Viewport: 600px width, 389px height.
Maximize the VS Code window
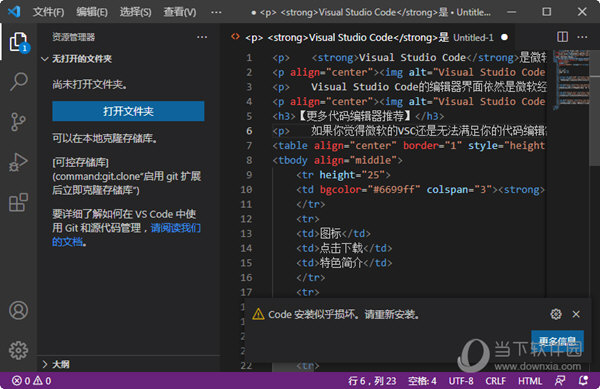tap(547, 12)
